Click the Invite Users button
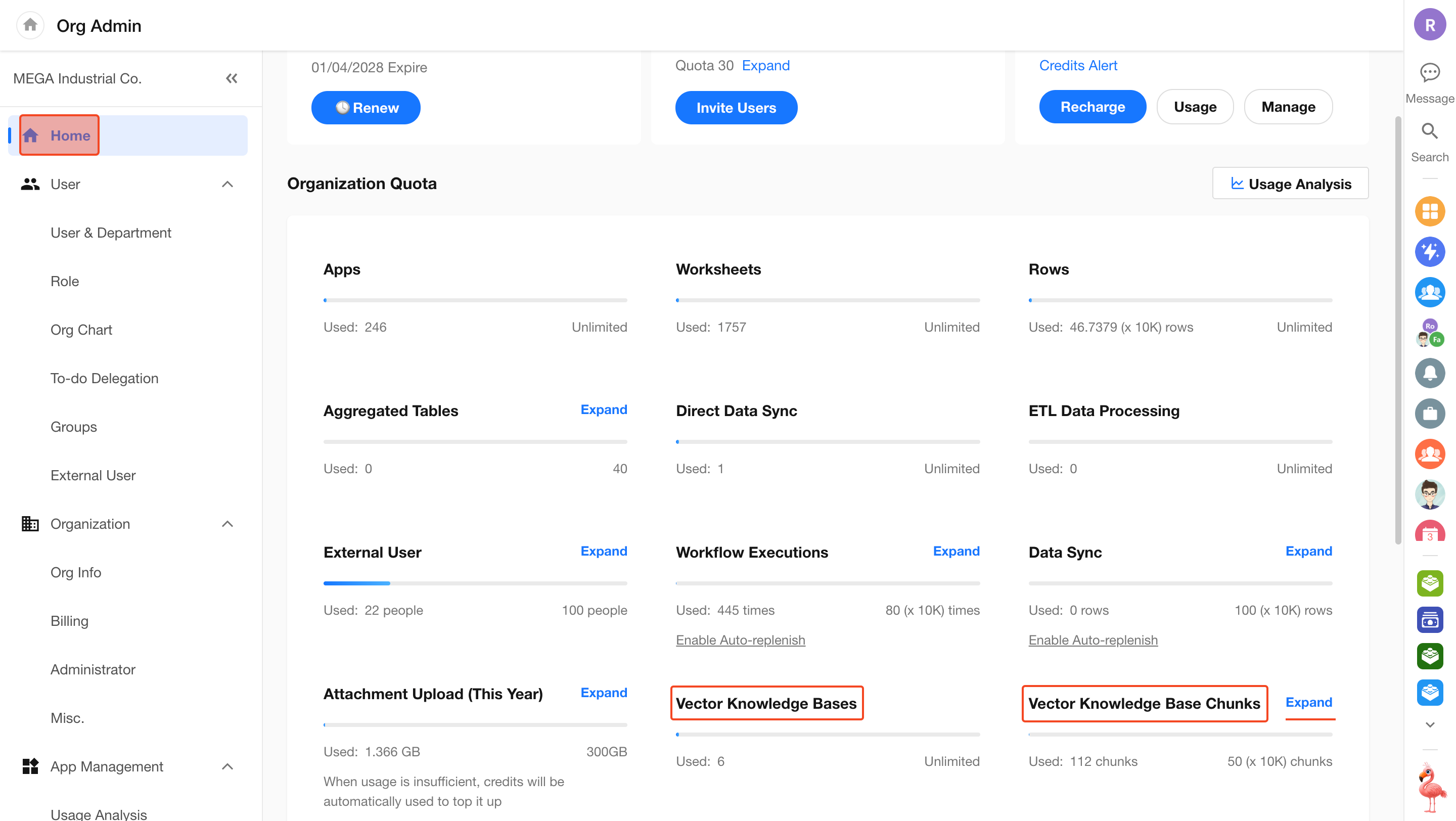Image resolution: width=1456 pixels, height=821 pixels. 736,107
